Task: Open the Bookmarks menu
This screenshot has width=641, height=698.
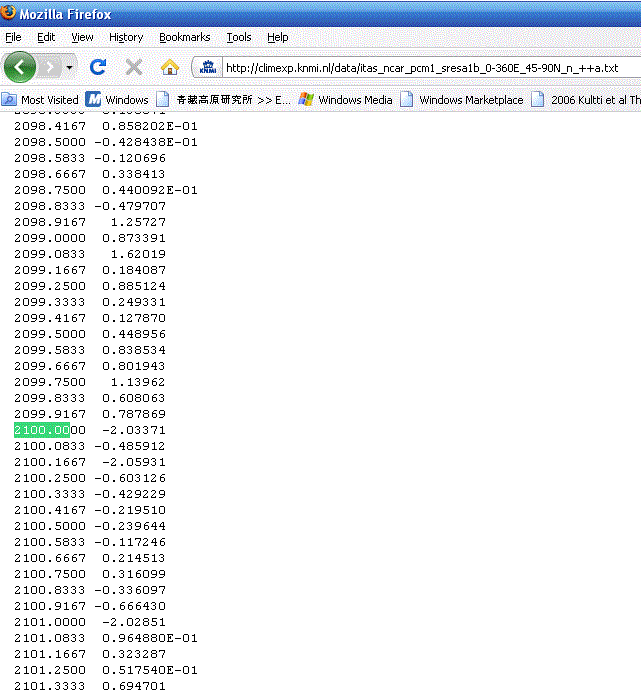Action: tap(184, 37)
